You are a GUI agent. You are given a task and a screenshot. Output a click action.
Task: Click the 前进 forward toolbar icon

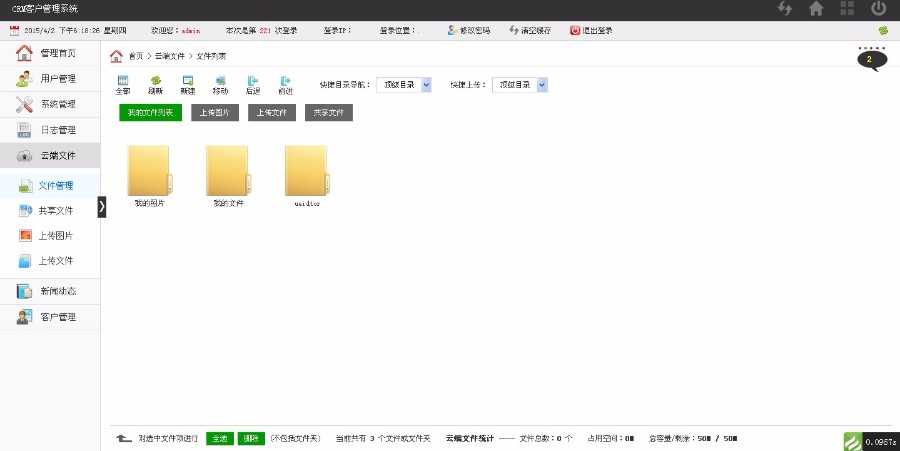285,84
